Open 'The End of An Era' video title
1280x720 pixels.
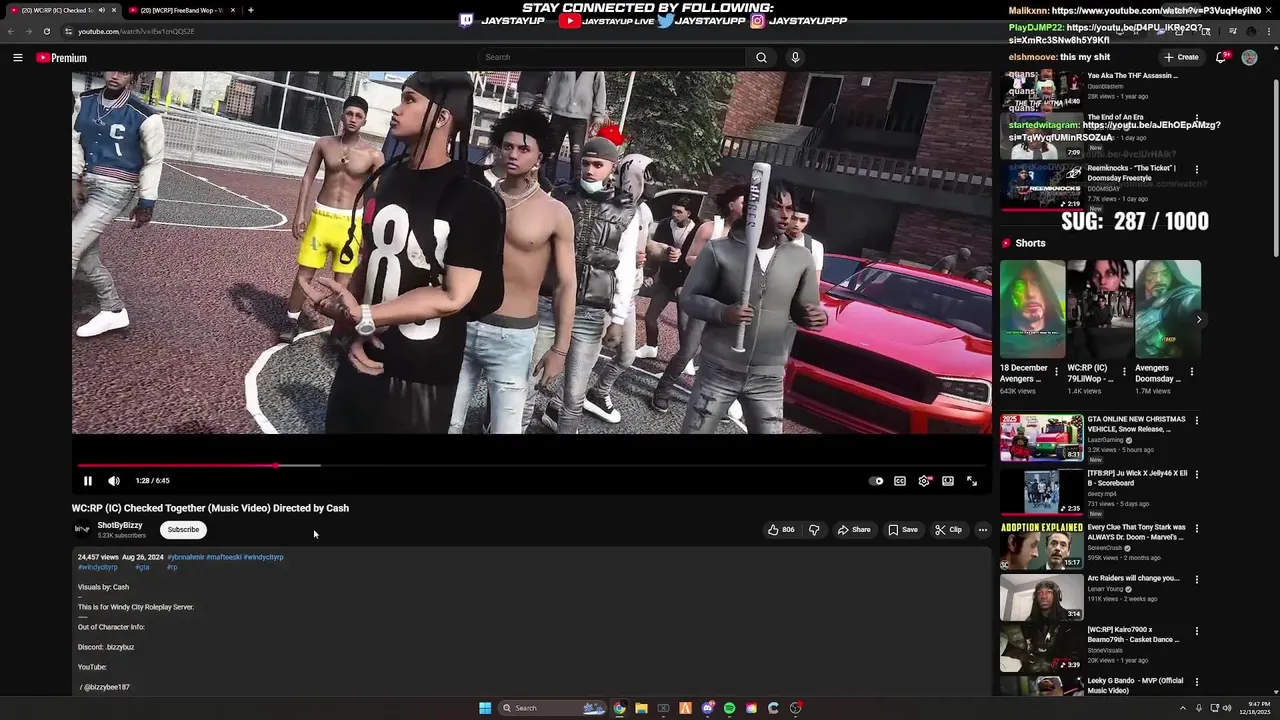(x=1115, y=117)
